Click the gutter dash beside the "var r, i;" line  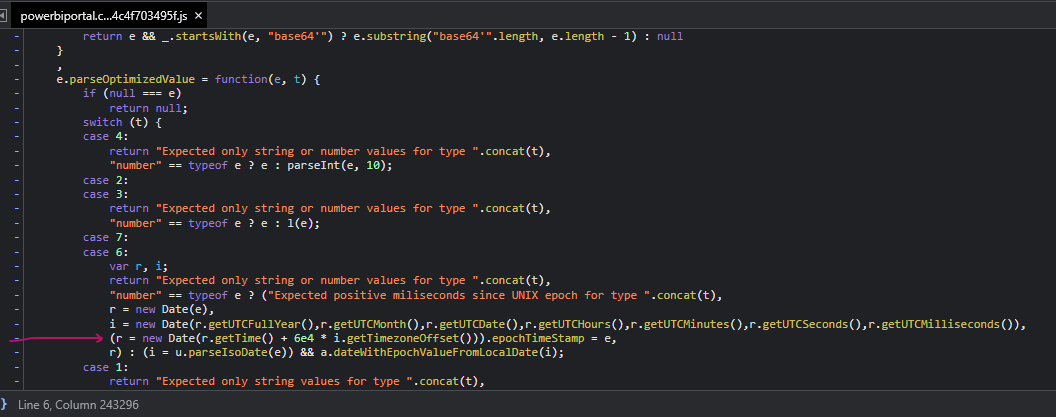[x=18, y=266]
